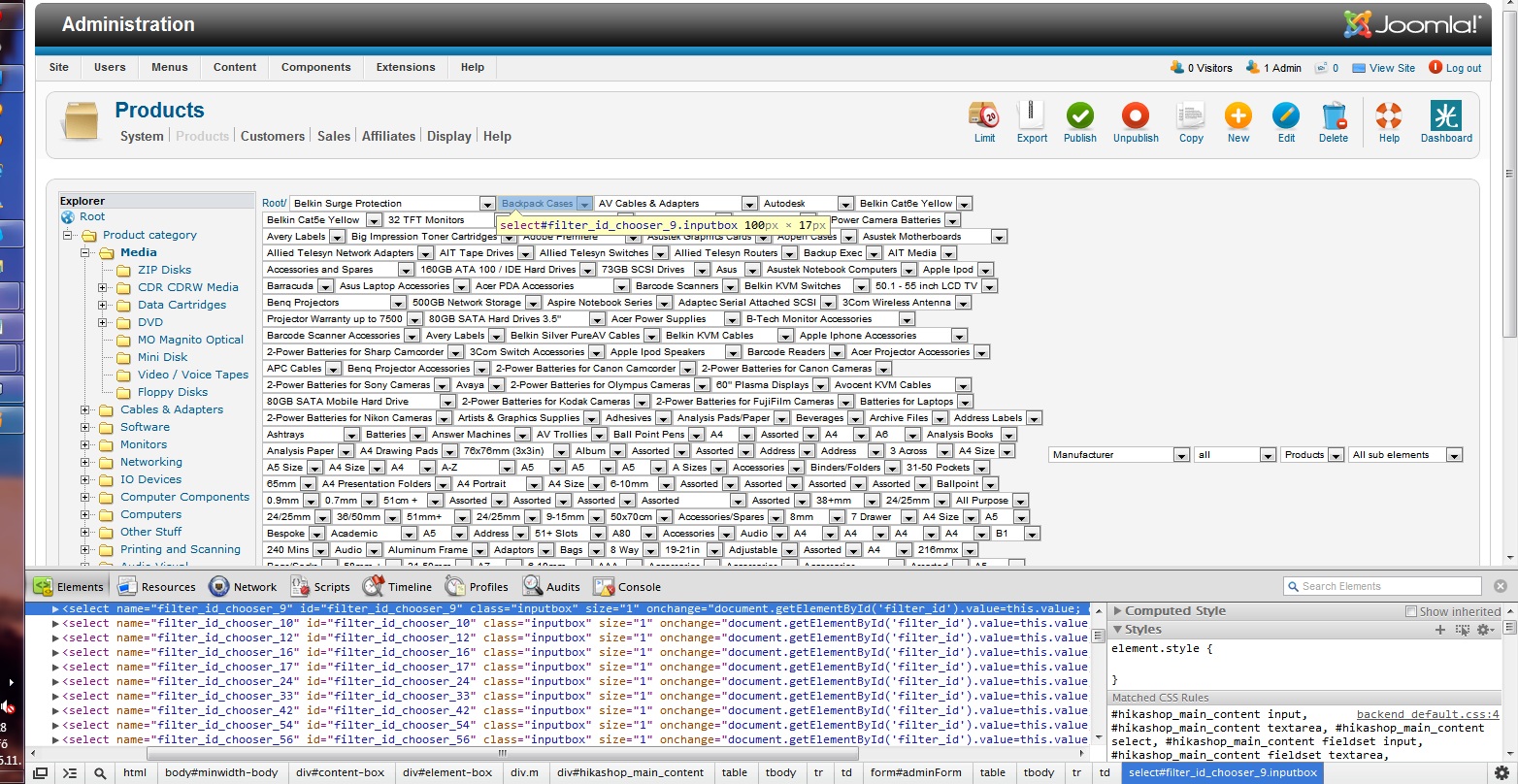This screenshot has width=1518, height=784.
Task: Expand the Computed Style section
Action: pyautogui.click(x=1118, y=611)
